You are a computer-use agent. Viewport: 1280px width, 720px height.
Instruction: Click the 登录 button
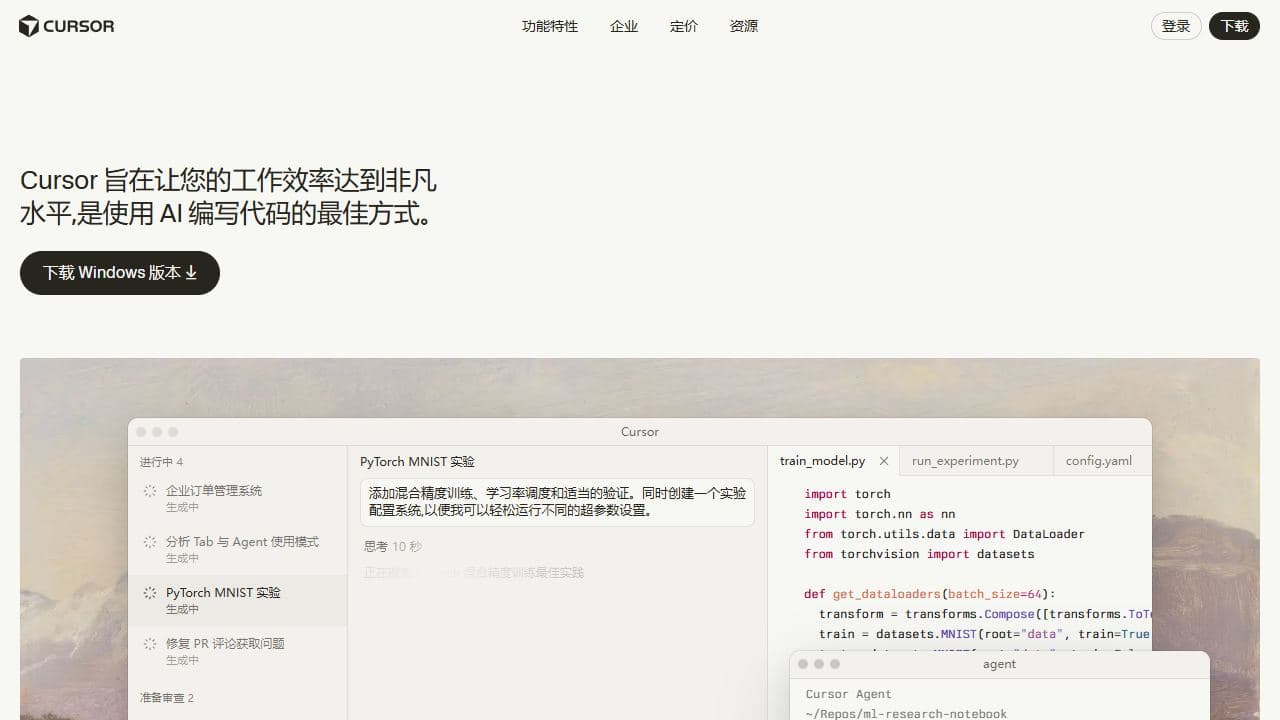(1176, 26)
